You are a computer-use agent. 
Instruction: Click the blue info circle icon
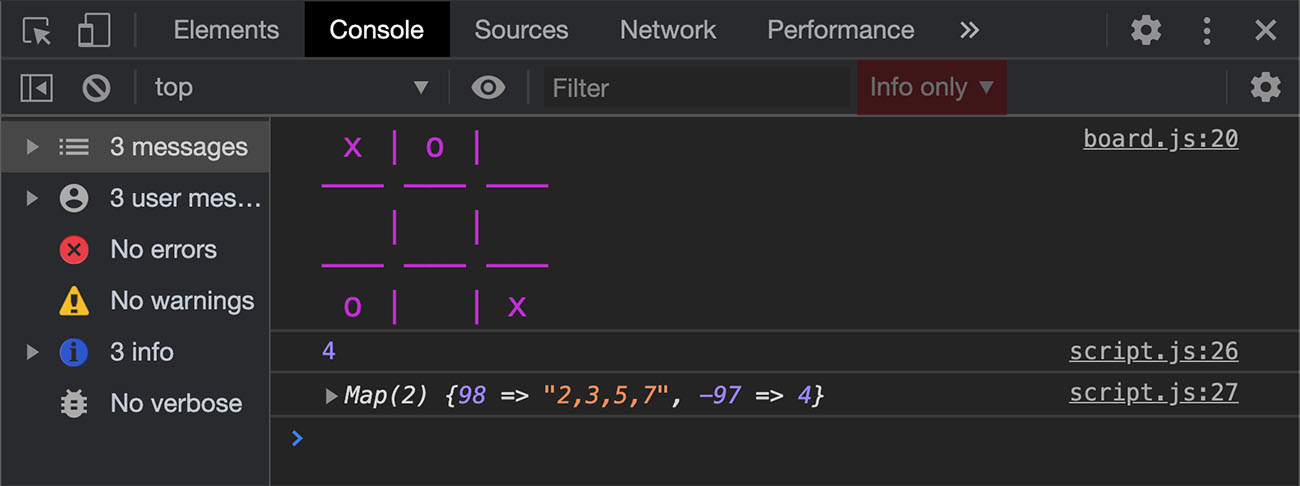(74, 352)
